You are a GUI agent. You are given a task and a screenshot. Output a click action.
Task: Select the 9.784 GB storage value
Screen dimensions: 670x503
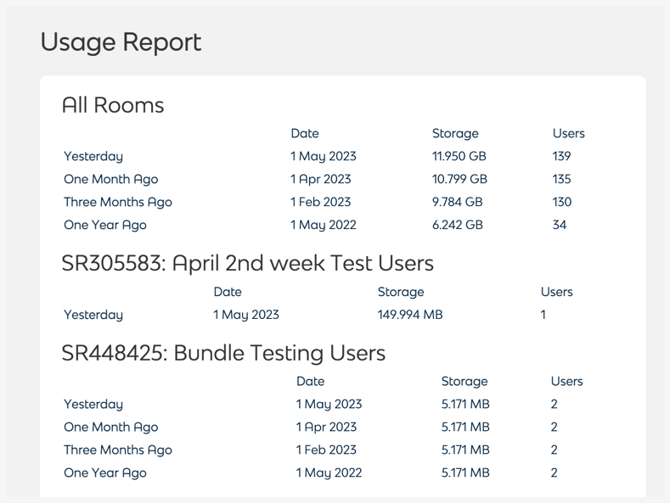(457, 202)
